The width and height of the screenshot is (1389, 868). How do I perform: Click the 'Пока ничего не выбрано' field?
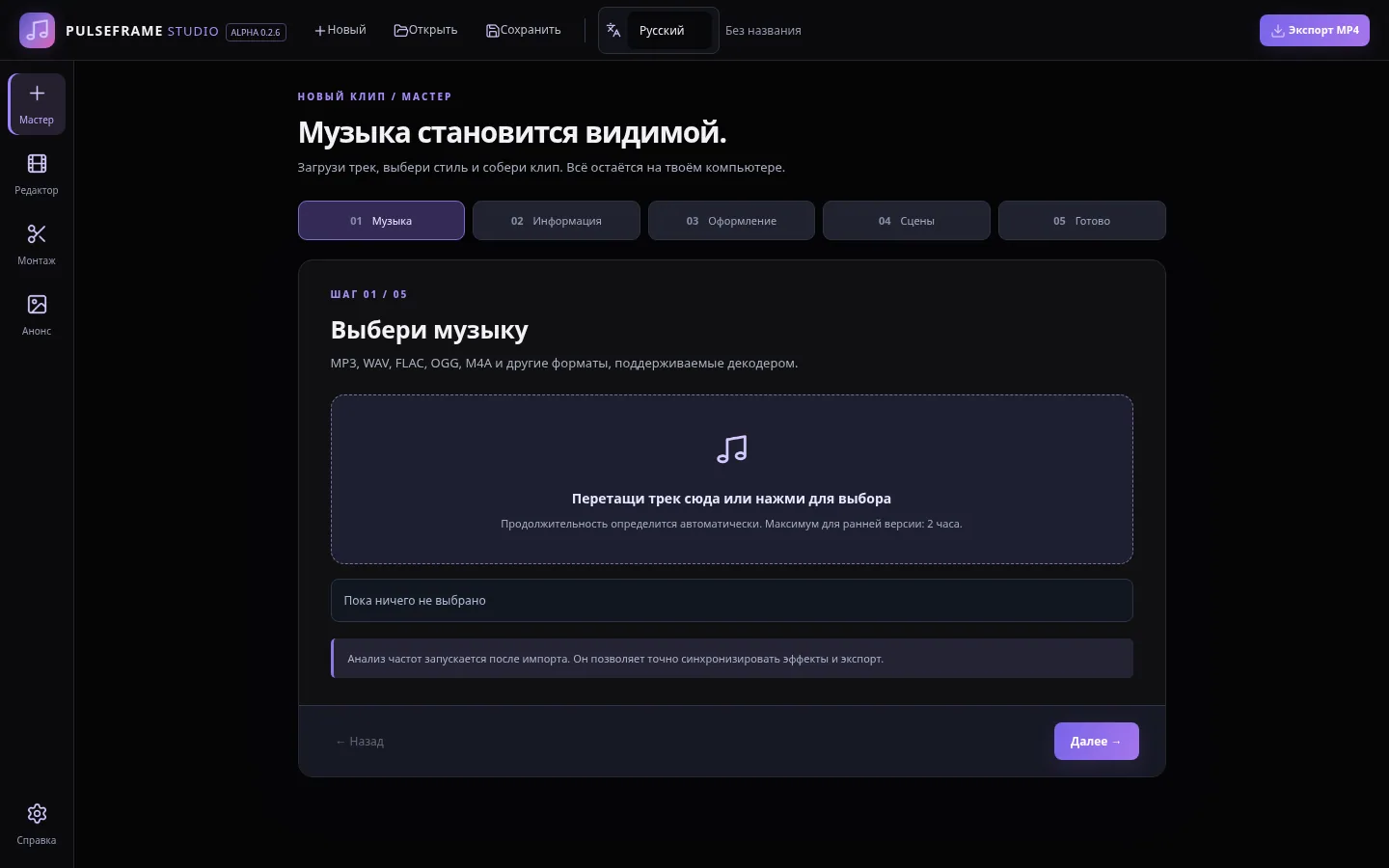732,600
